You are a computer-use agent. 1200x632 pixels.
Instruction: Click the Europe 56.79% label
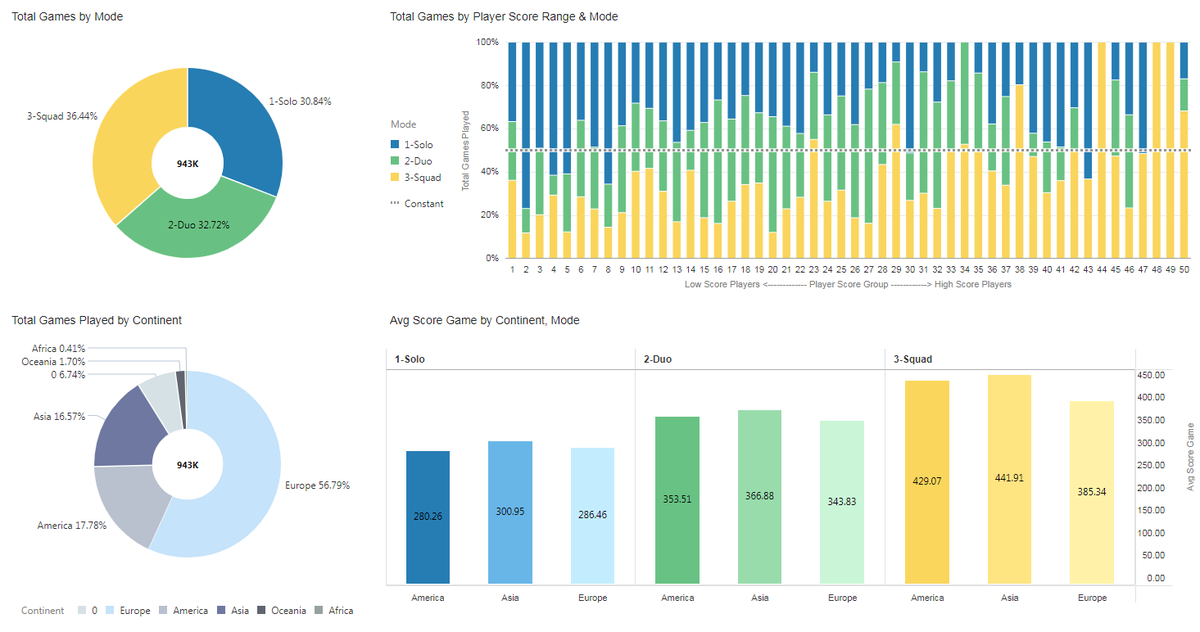pyautogui.click(x=317, y=485)
